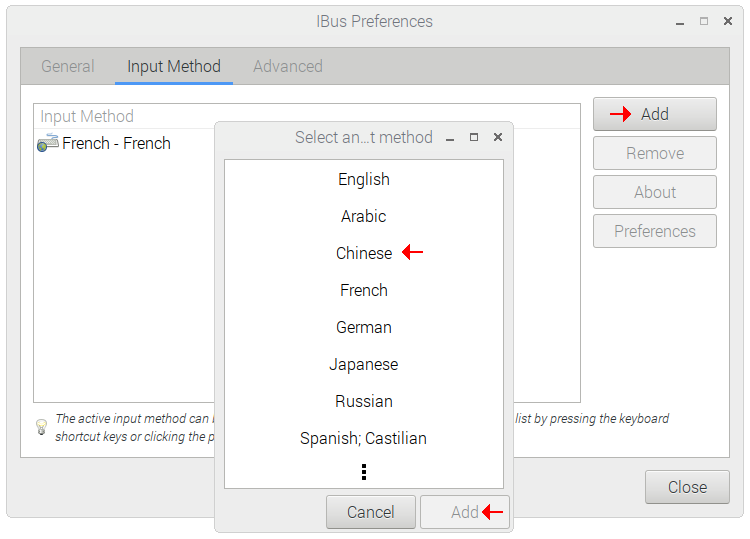Image resolution: width=750 pixels, height=539 pixels.
Task: Close the IBus Preferences window via X
Action: (x=728, y=21)
